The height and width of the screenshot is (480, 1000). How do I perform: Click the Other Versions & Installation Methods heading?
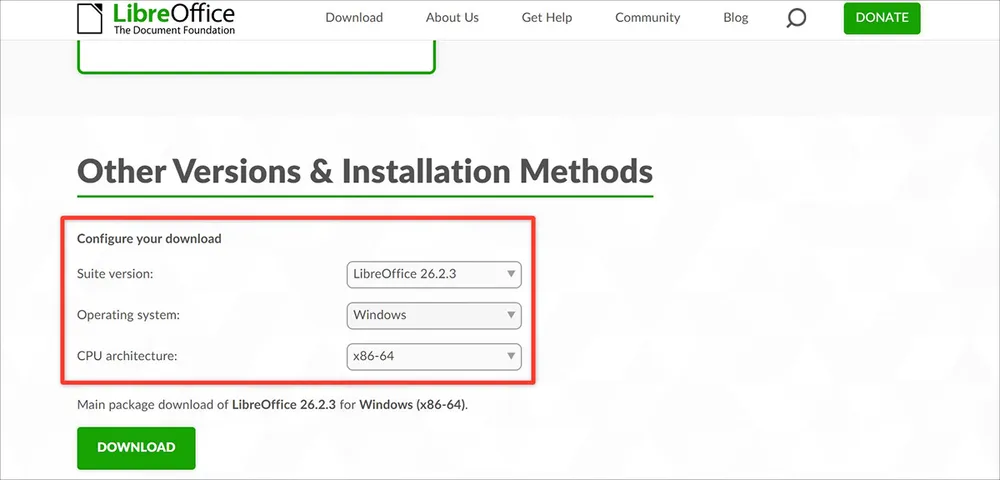click(365, 171)
